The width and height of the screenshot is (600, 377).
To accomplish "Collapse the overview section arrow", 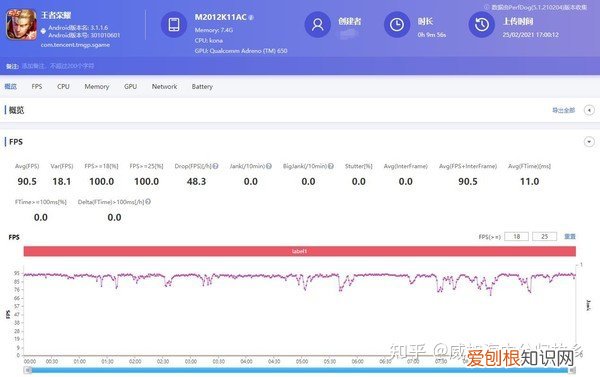I will tap(589, 110).
